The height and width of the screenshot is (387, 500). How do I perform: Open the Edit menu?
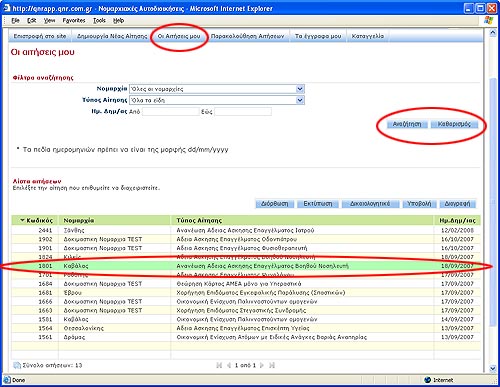coord(32,21)
